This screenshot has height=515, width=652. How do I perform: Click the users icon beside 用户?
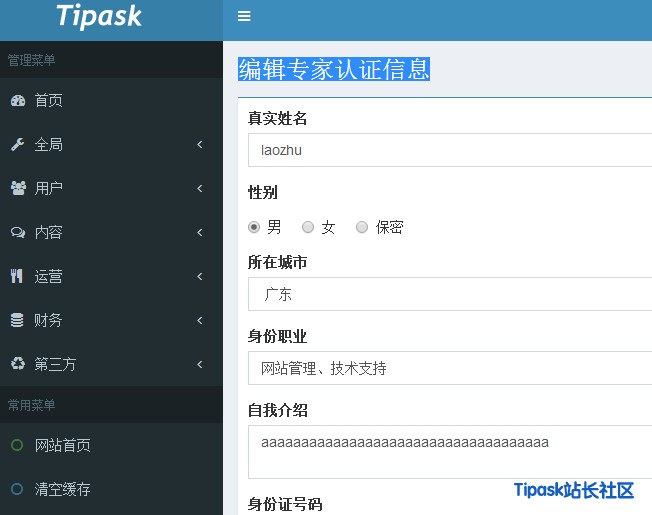pos(18,188)
